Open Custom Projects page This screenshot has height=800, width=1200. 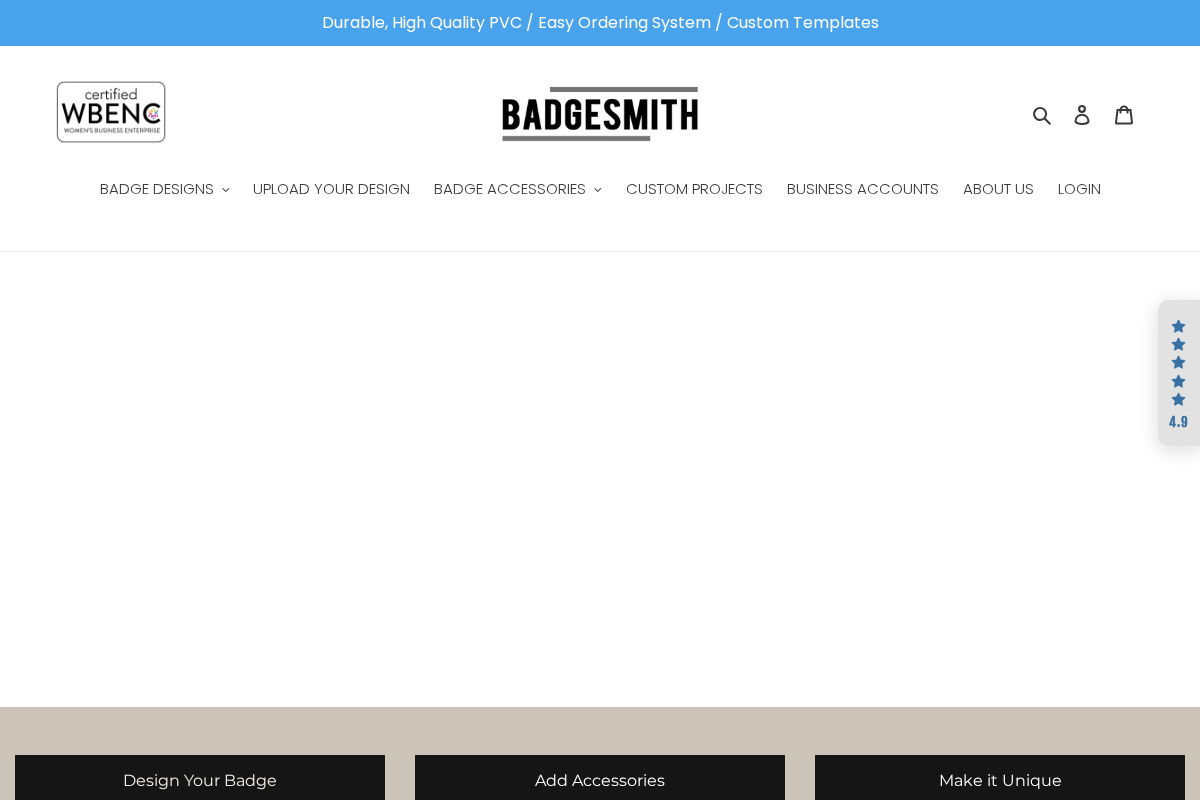click(x=694, y=189)
